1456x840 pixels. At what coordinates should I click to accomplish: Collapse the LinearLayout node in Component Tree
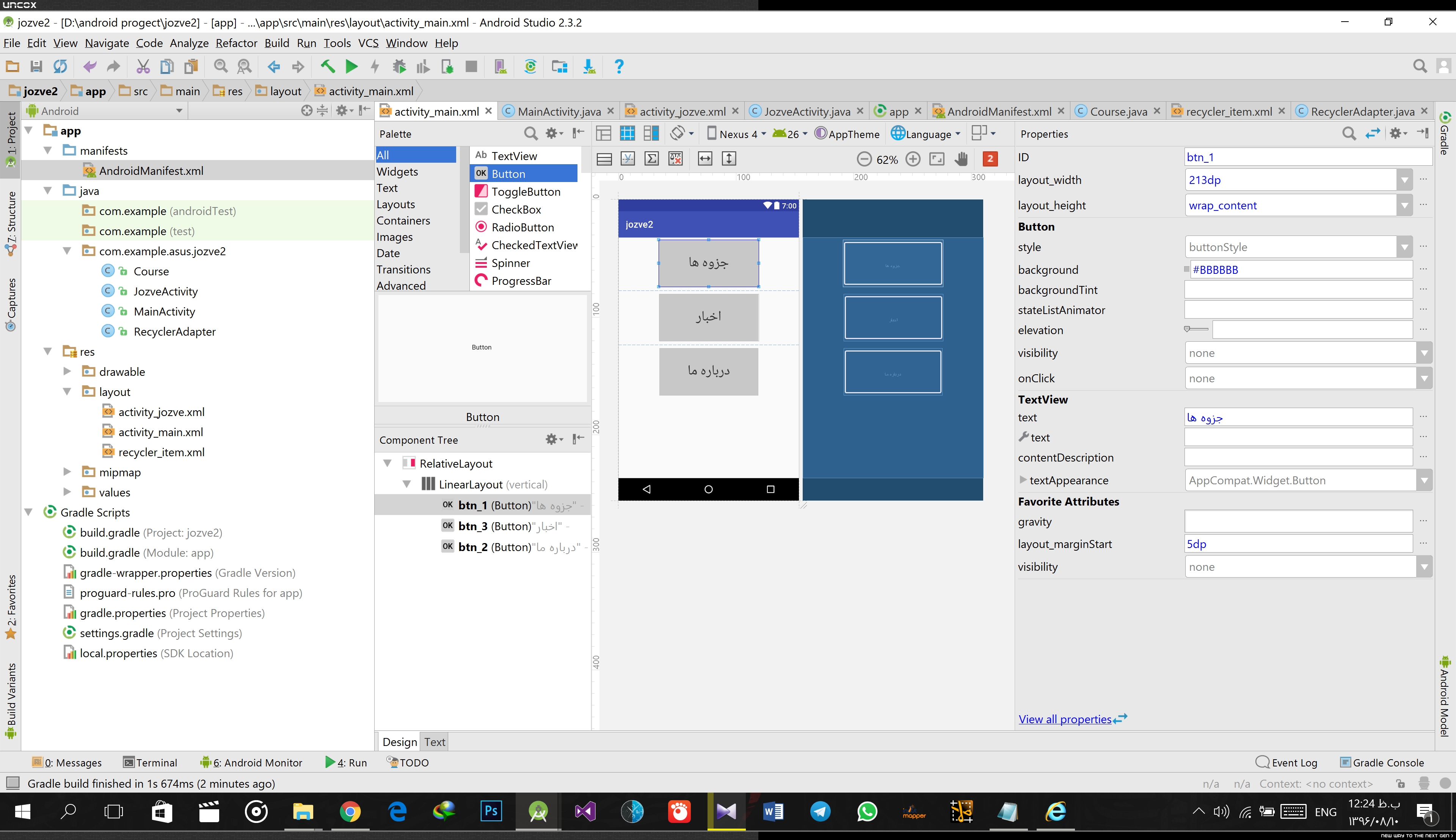tap(406, 484)
